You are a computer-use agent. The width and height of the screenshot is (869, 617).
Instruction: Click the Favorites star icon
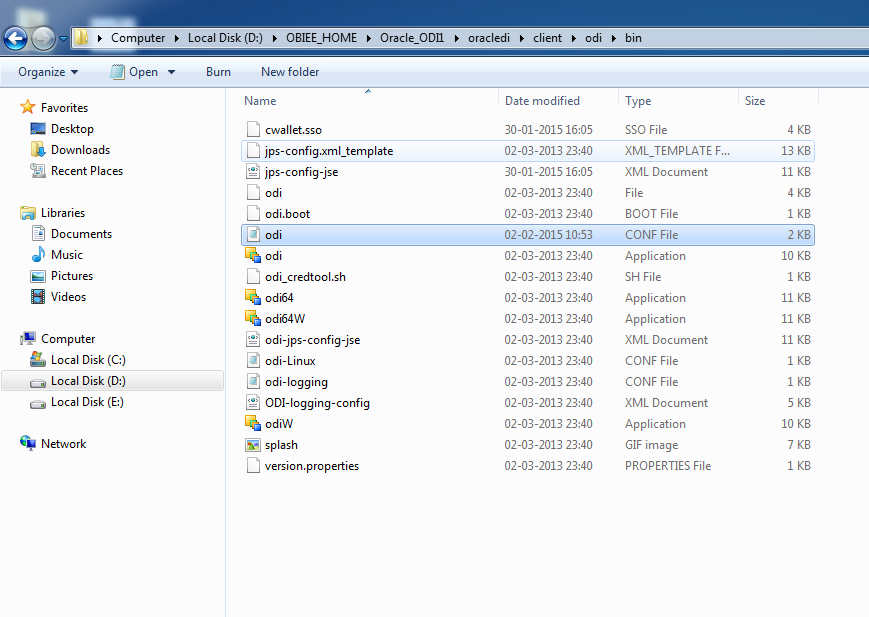click(x=28, y=107)
